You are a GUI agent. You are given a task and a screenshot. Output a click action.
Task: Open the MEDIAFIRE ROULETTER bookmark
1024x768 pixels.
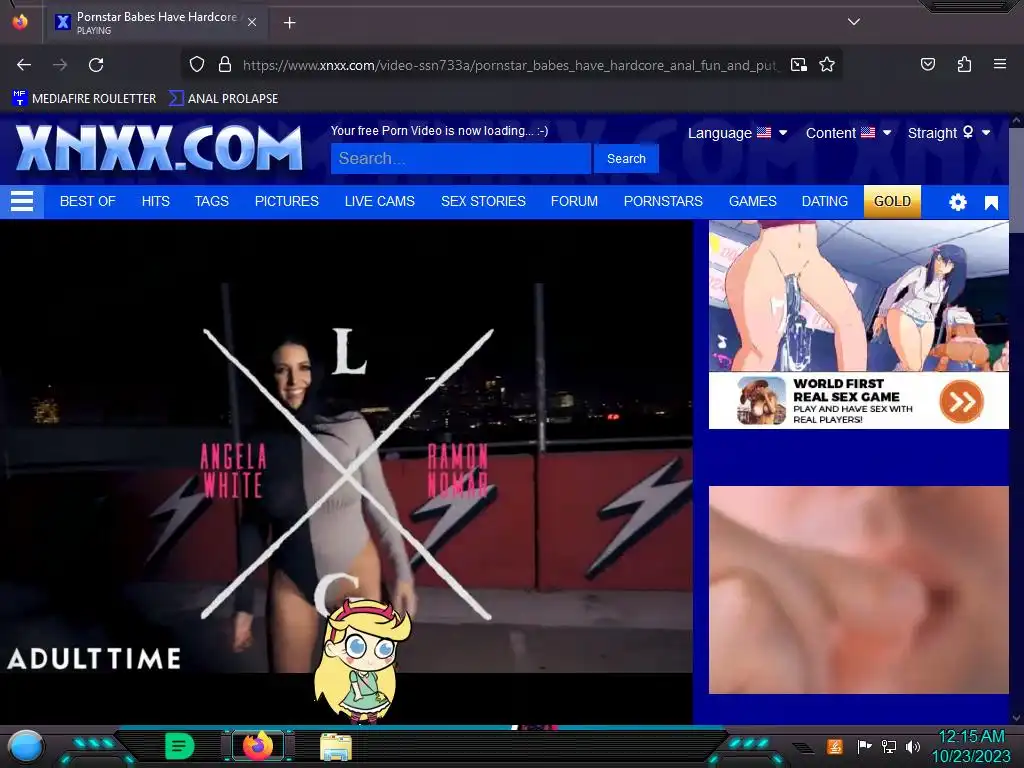84,99
